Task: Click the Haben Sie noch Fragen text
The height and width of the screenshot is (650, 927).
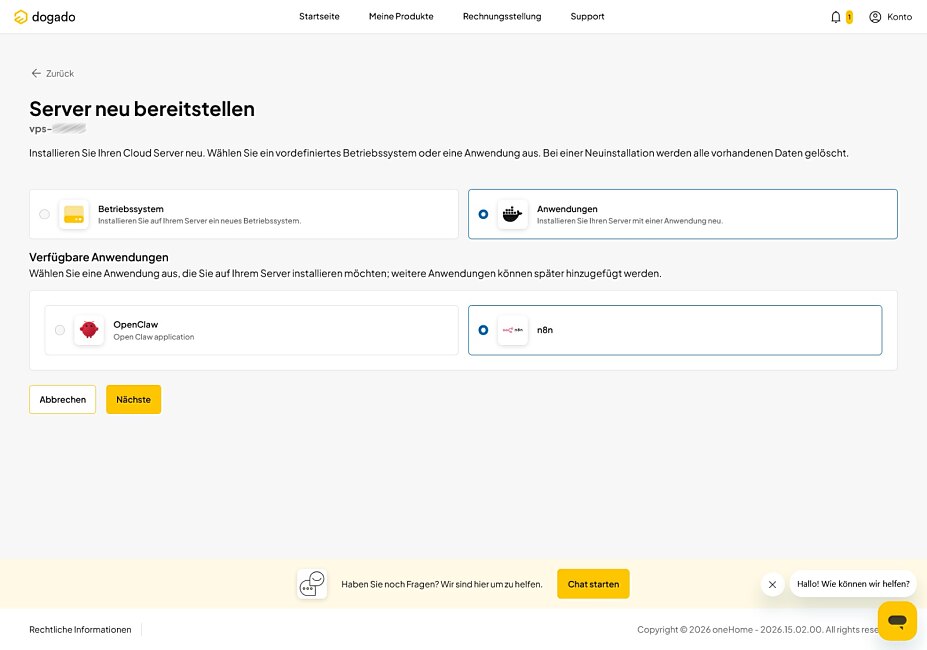Action: pyautogui.click(x=442, y=584)
